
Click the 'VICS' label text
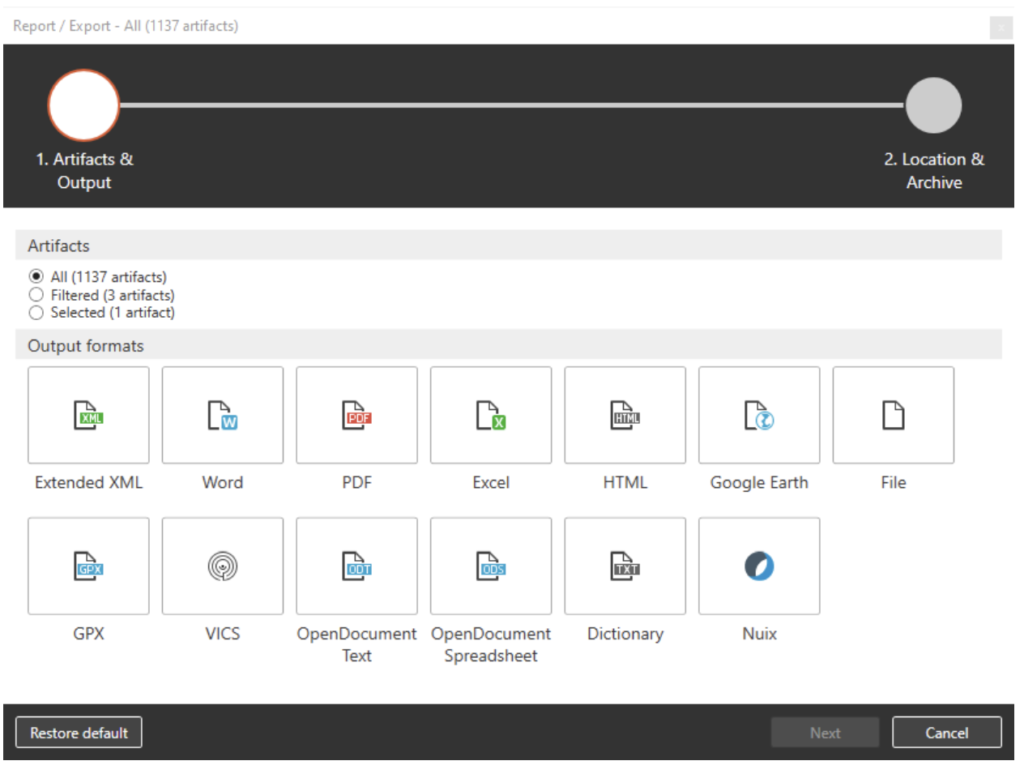pyautogui.click(x=223, y=634)
